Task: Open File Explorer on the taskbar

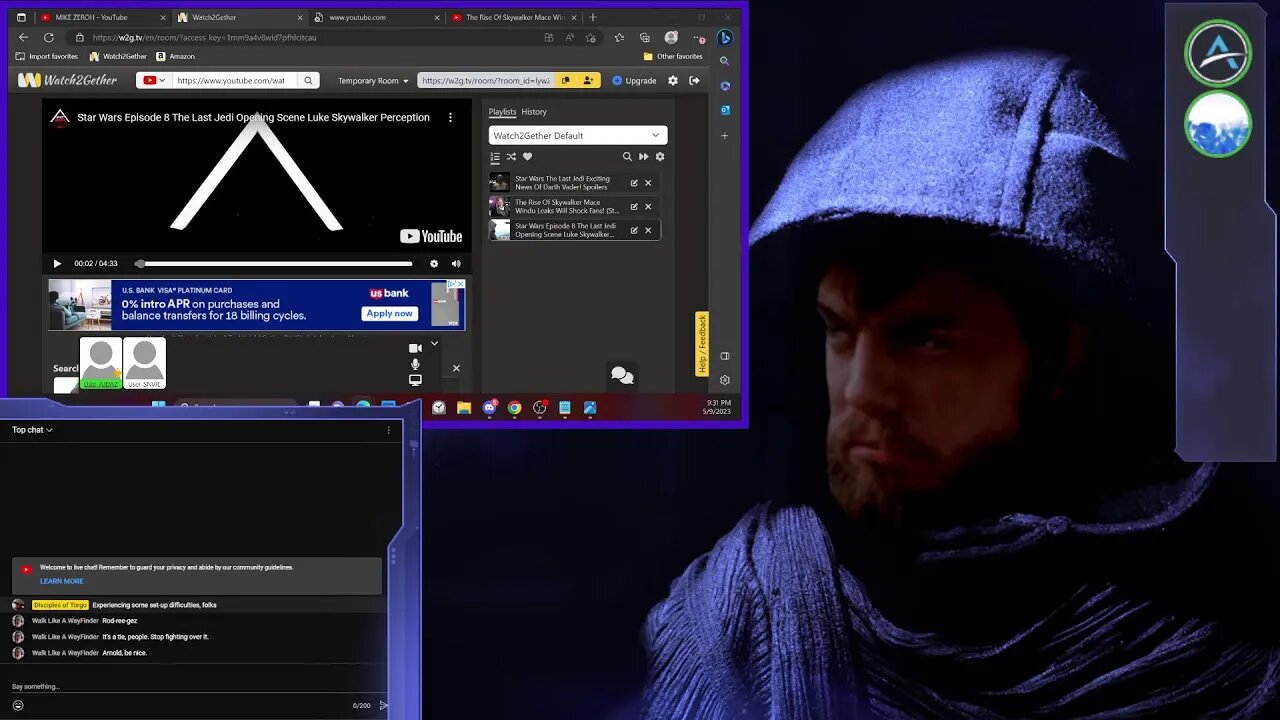Action: tap(464, 408)
